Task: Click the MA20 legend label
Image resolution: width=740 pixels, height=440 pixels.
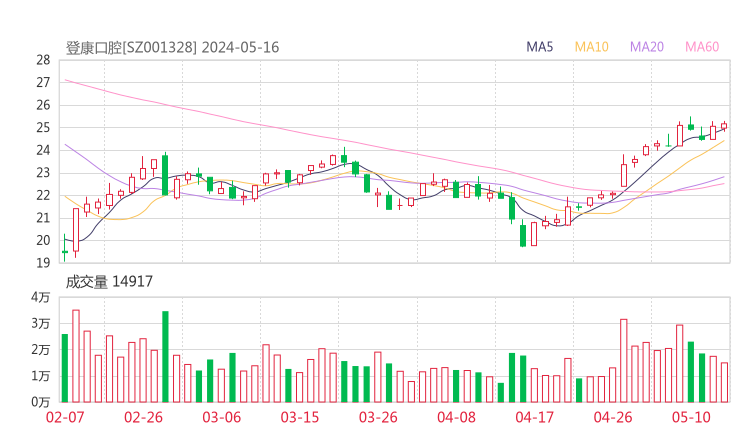Action: [x=647, y=47]
